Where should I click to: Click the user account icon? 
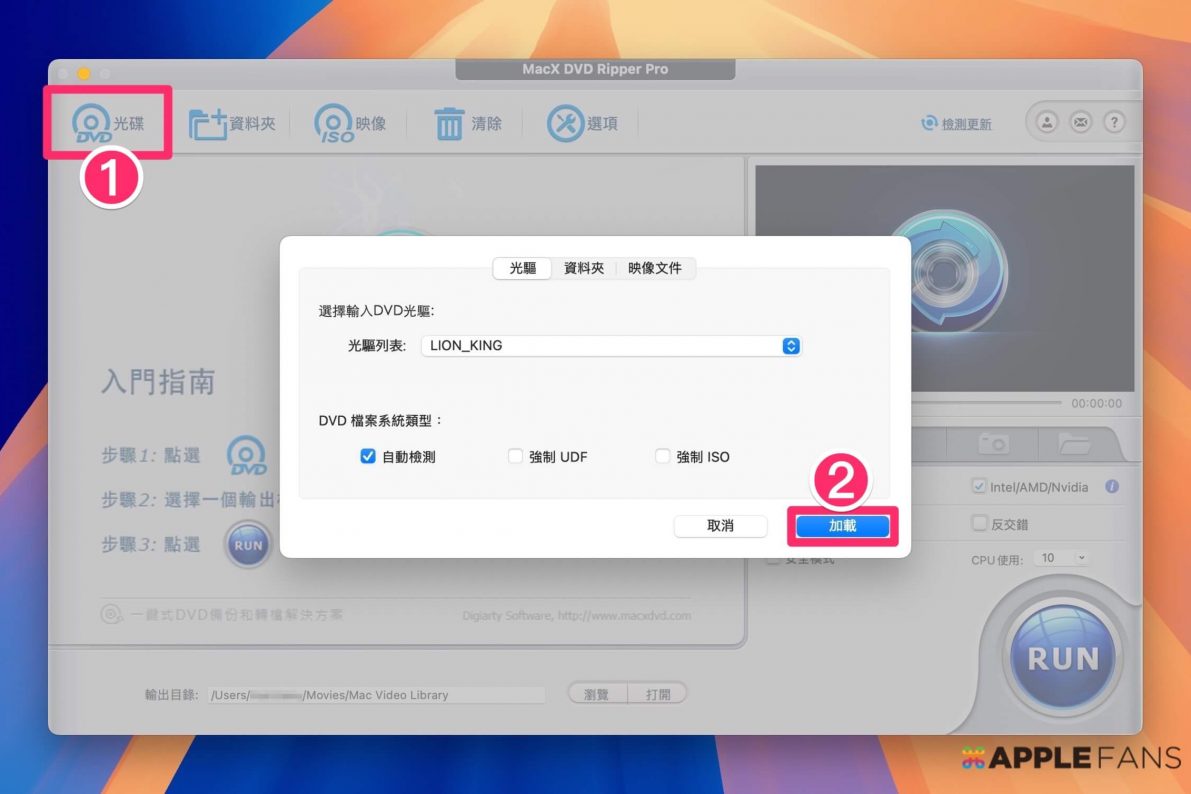click(x=1047, y=122)
